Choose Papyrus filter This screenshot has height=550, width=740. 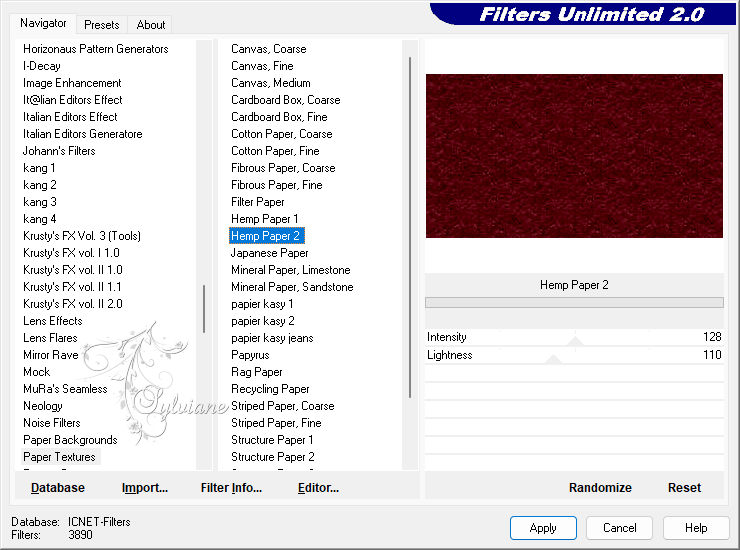tap(250, 355)
